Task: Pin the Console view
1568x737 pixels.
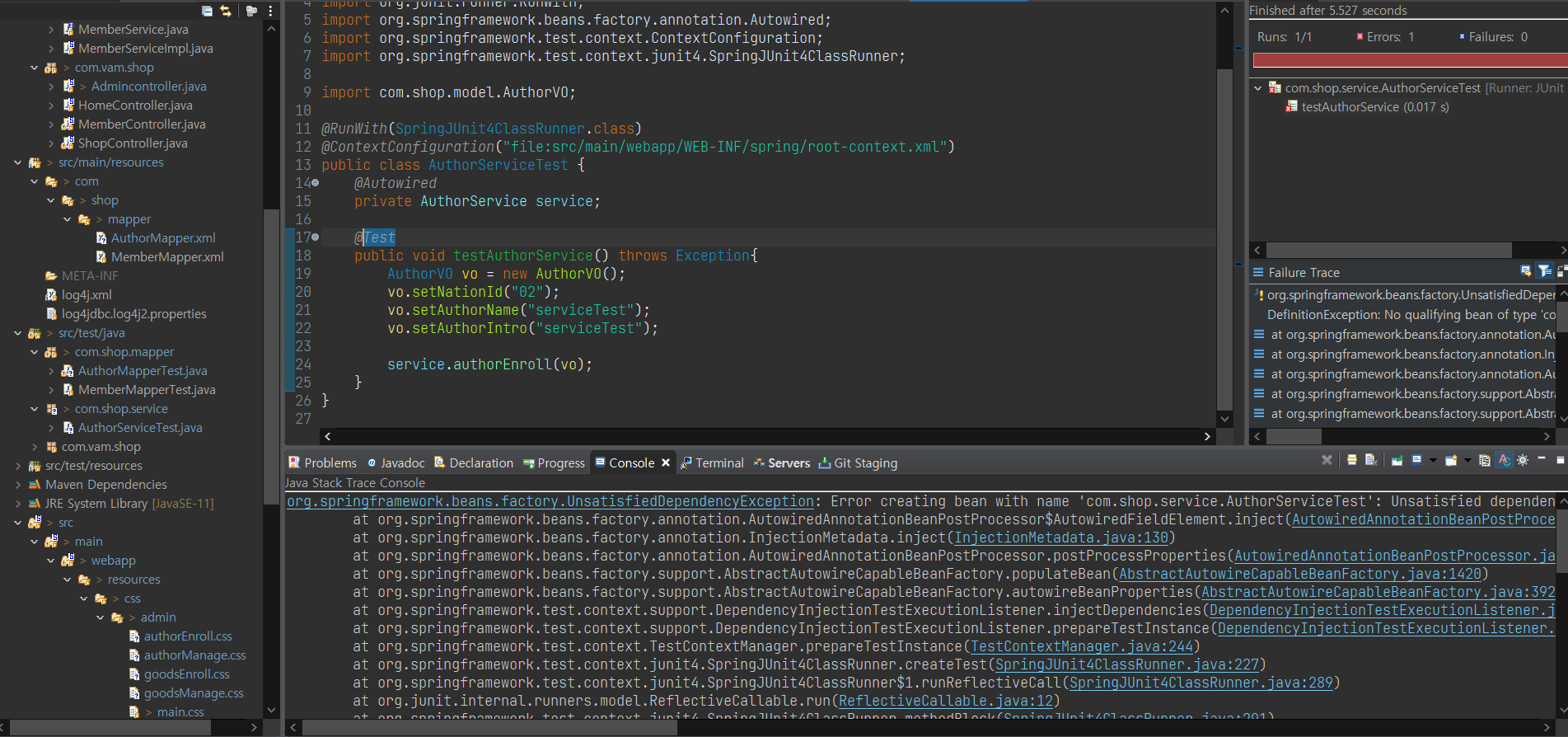Action: point(1397,460)
